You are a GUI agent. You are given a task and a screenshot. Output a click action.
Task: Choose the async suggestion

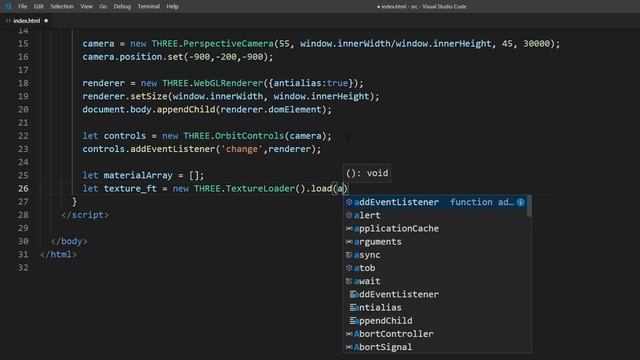click(x=435, y=255)
